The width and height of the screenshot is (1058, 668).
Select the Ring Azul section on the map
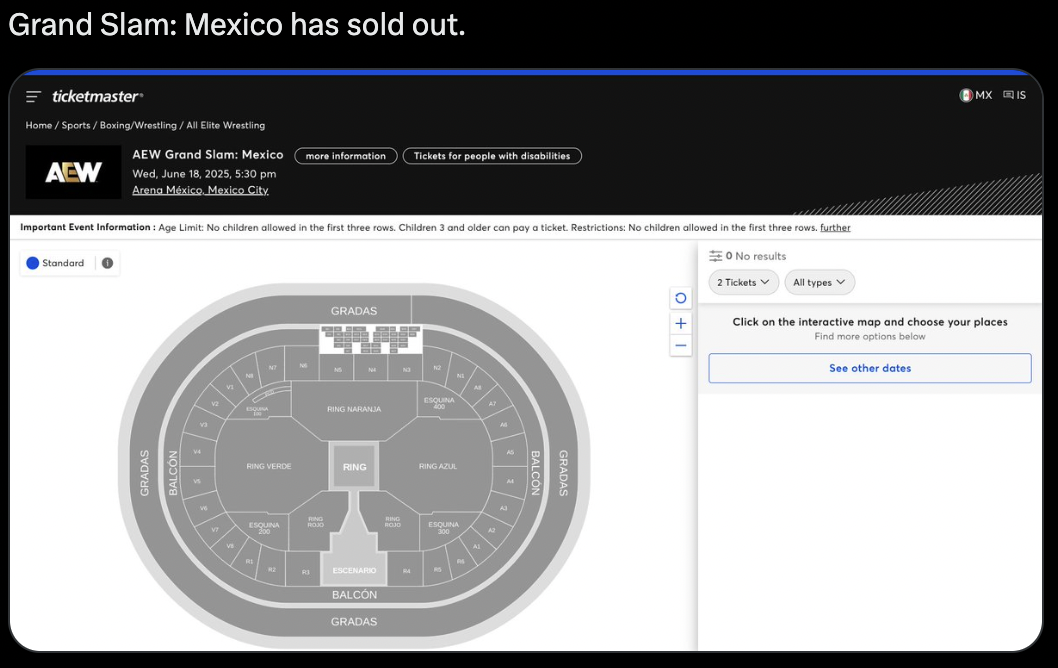[437, 466]
